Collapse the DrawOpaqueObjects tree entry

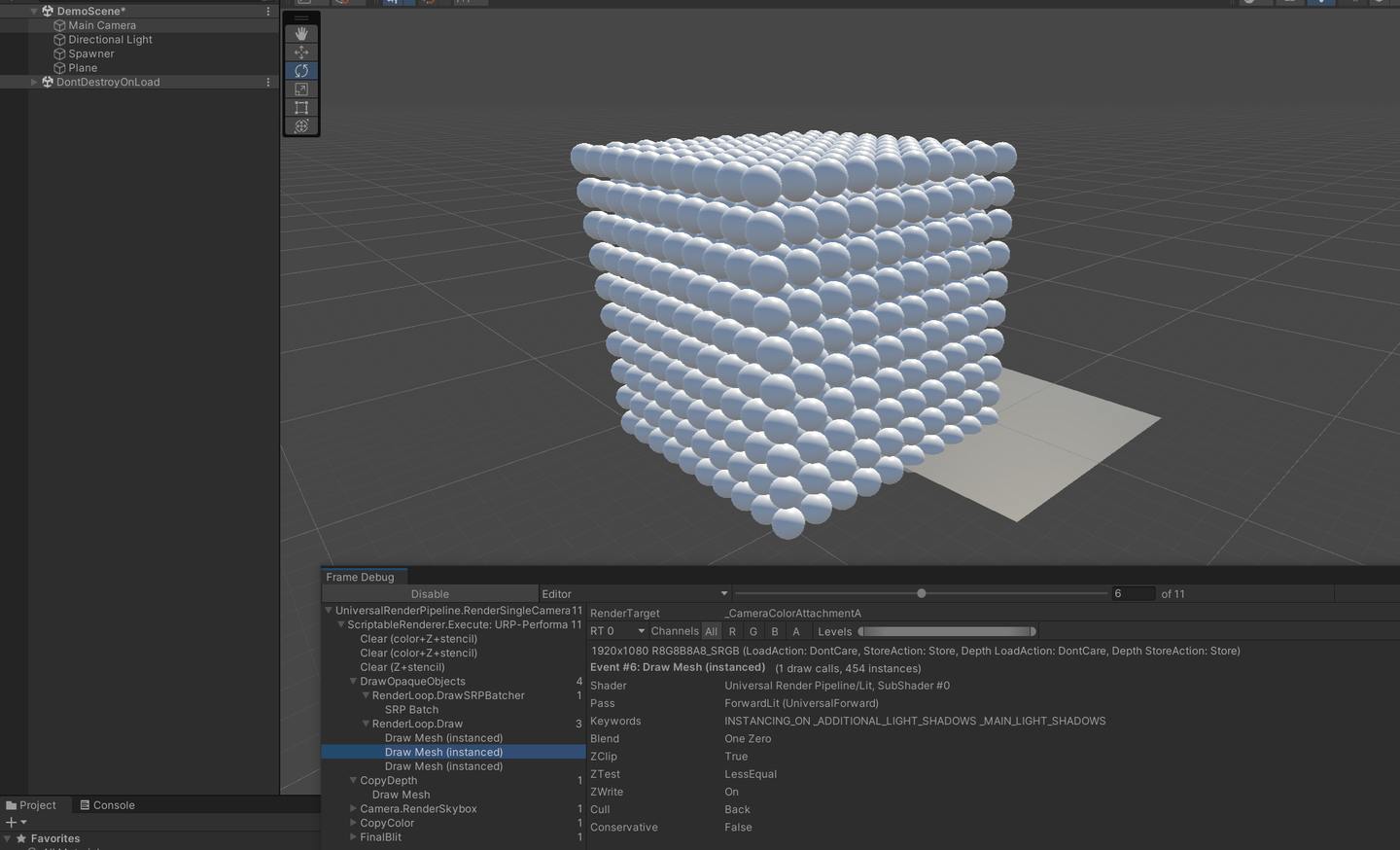(353, 681)
